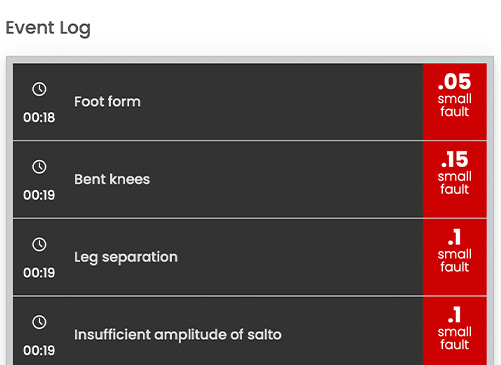Viewport: 501px width, 365px height.
Task: Click Leg separation's .1 small fault badge
Action: click(455, 257)
